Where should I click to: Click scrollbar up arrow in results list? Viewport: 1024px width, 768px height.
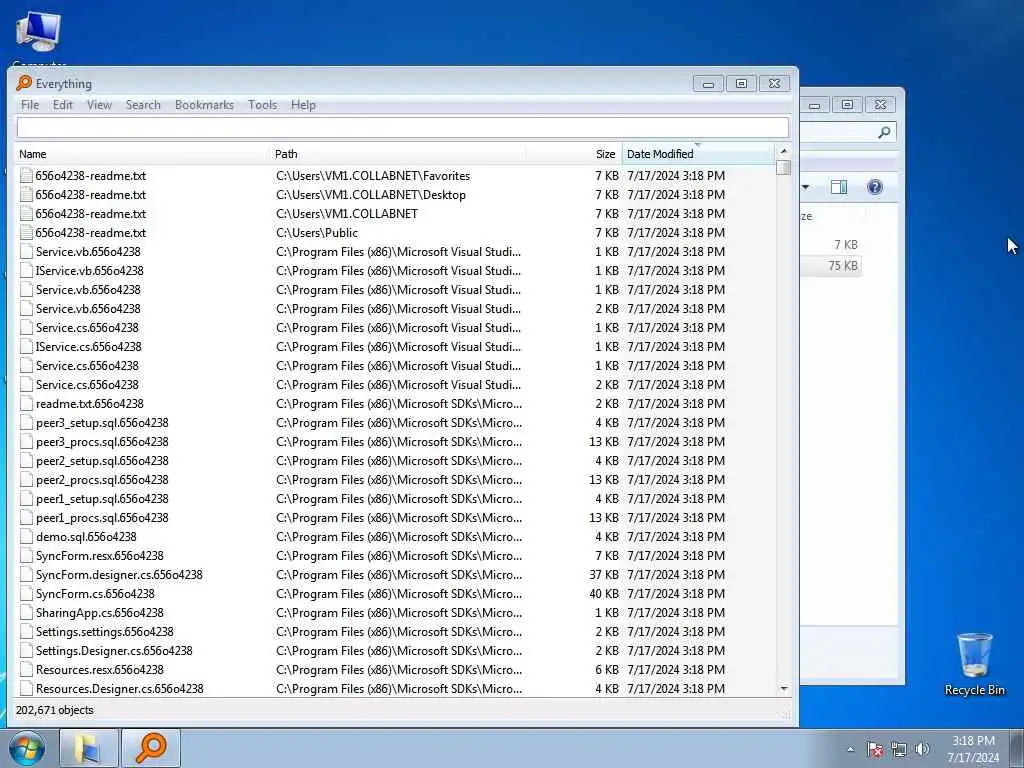click(x=784, y=152)
